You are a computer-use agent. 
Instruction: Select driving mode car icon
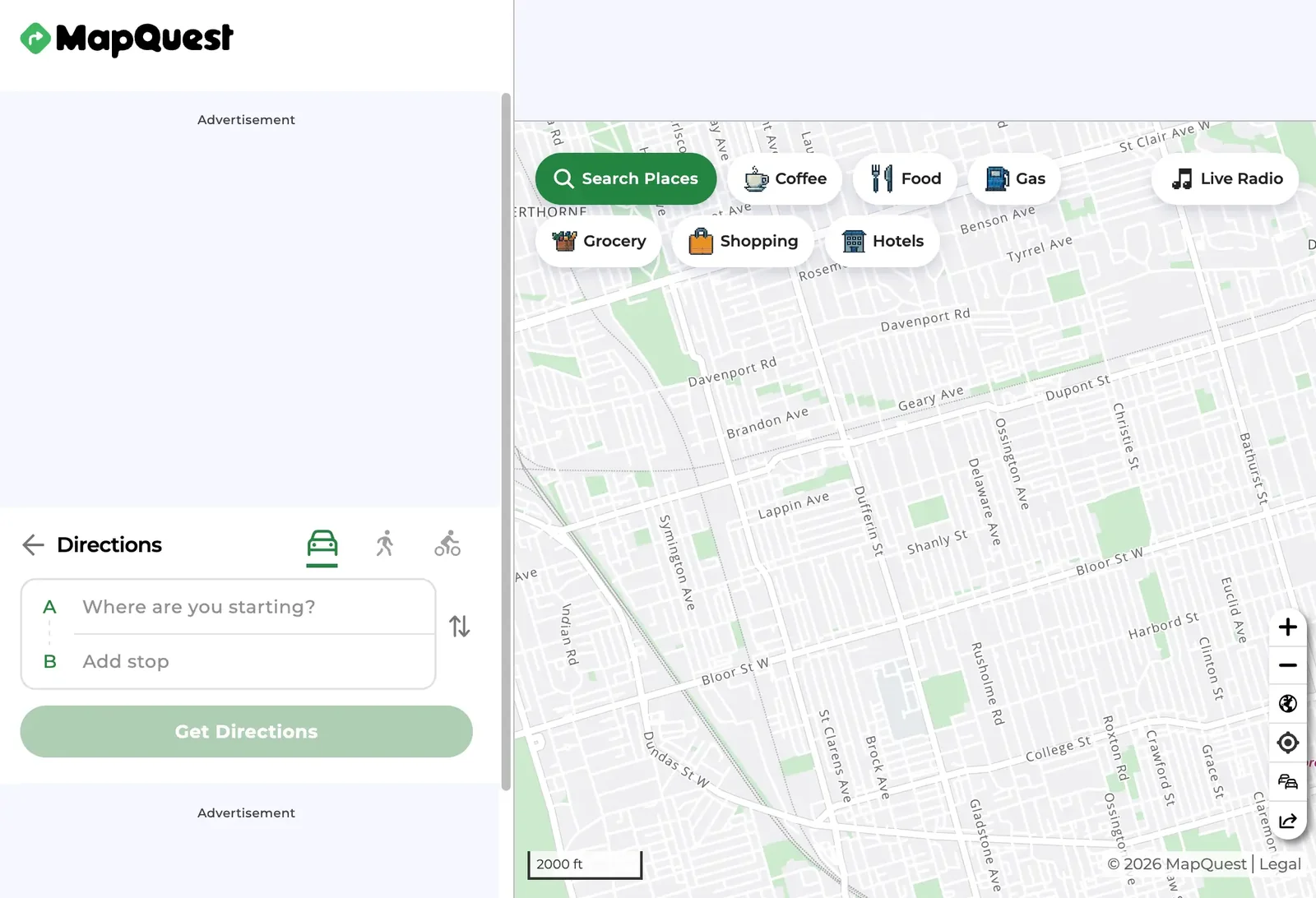pyautogui.click(x=322, y=544)
